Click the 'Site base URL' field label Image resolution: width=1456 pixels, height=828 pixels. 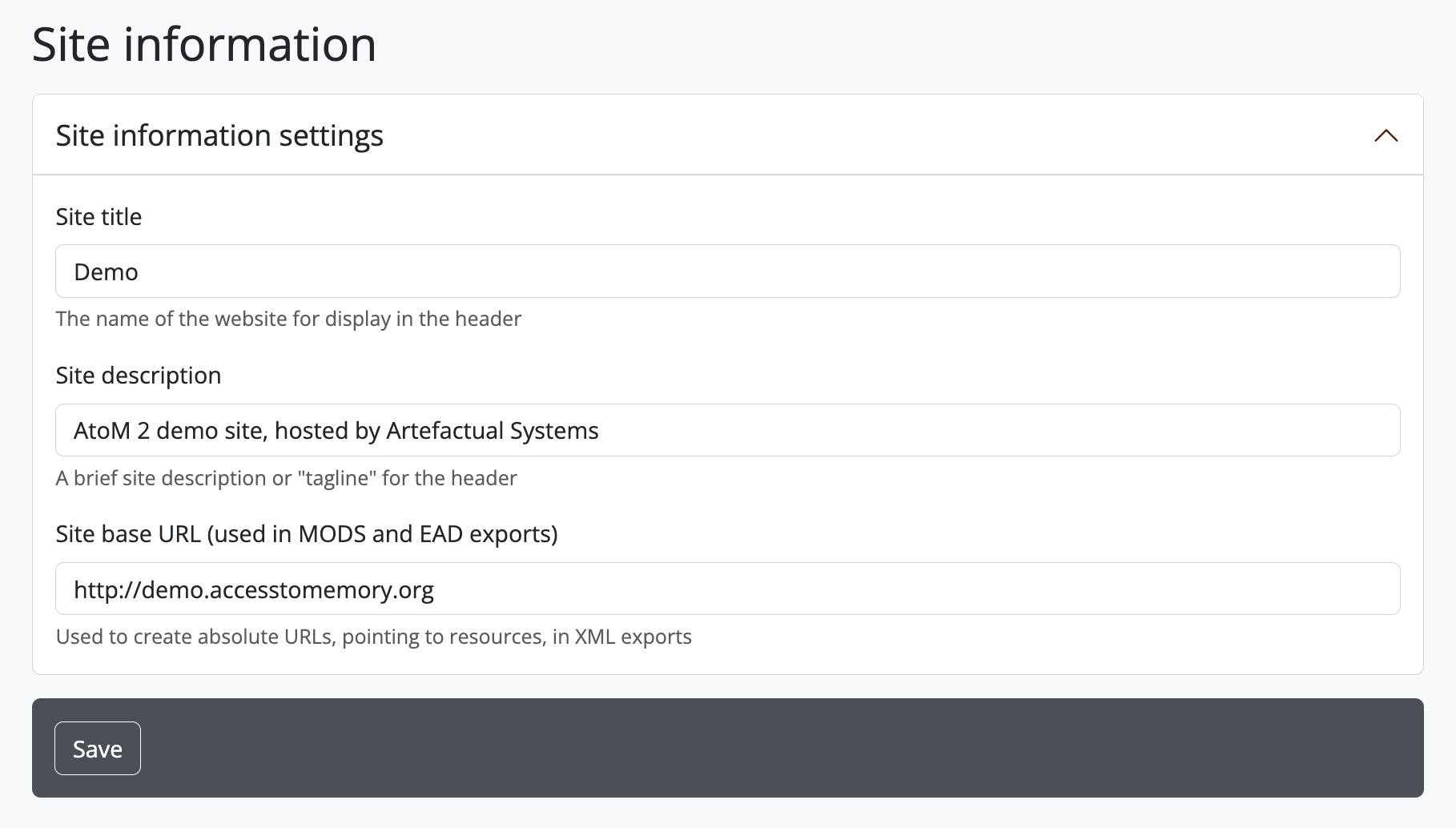(128, 534)
